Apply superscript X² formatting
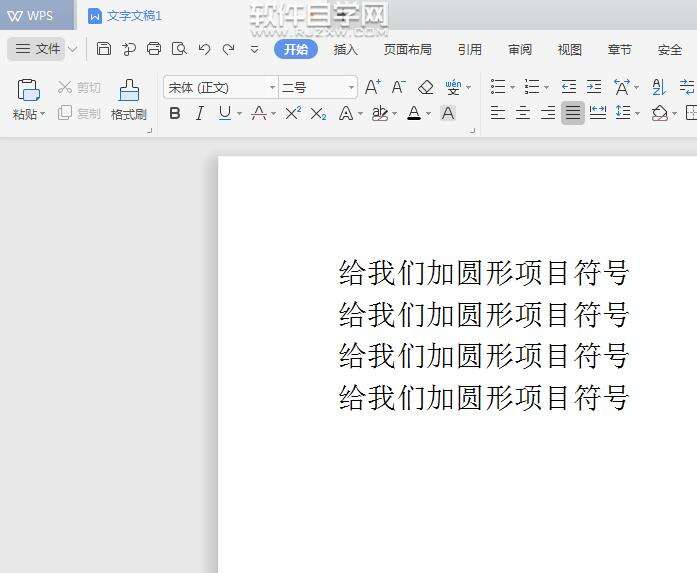This screenshot has height=573, width=697. 293,113
